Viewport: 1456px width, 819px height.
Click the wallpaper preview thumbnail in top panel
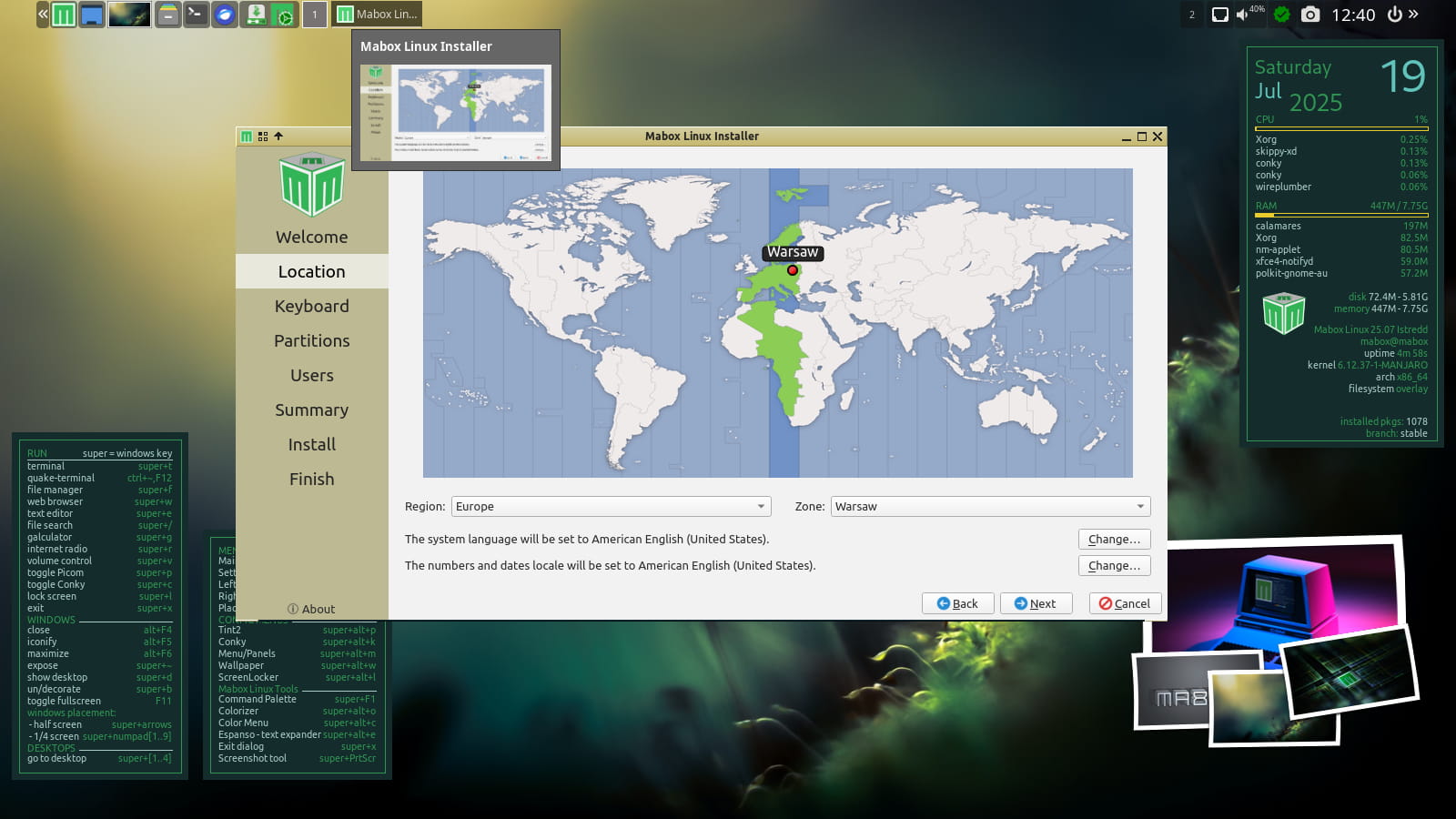click(129, 15)
